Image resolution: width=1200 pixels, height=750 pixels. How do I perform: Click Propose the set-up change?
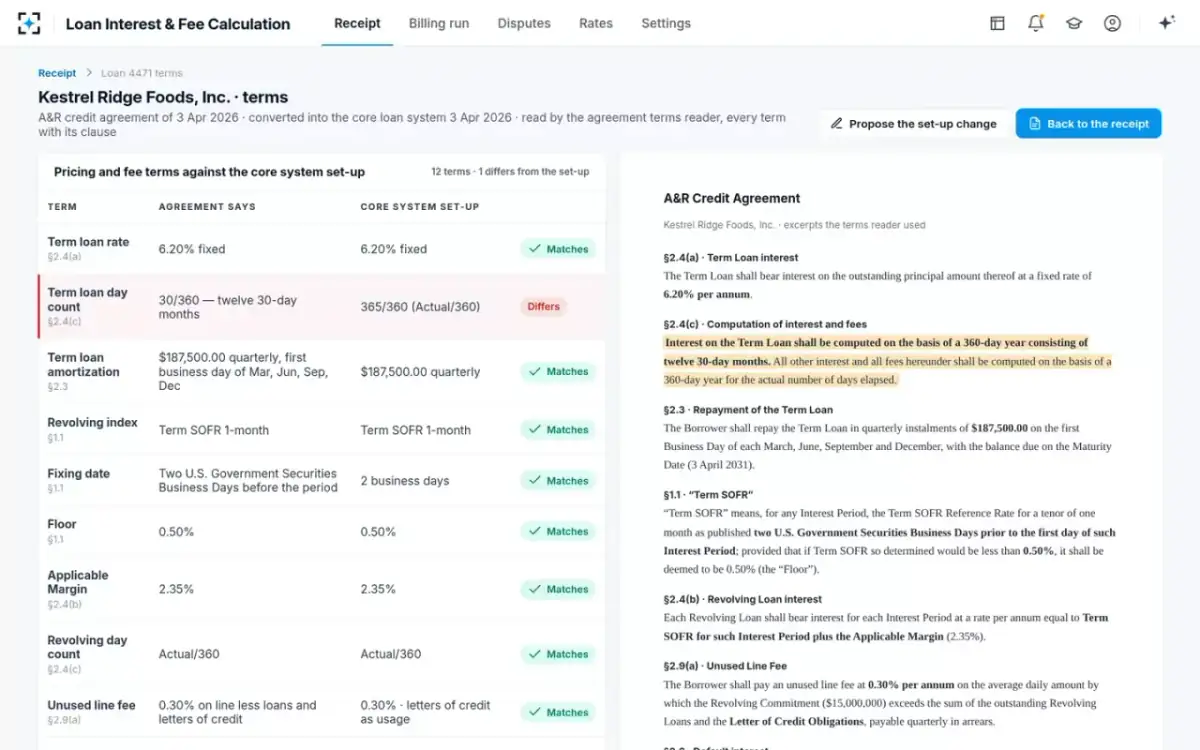[913, 124]
